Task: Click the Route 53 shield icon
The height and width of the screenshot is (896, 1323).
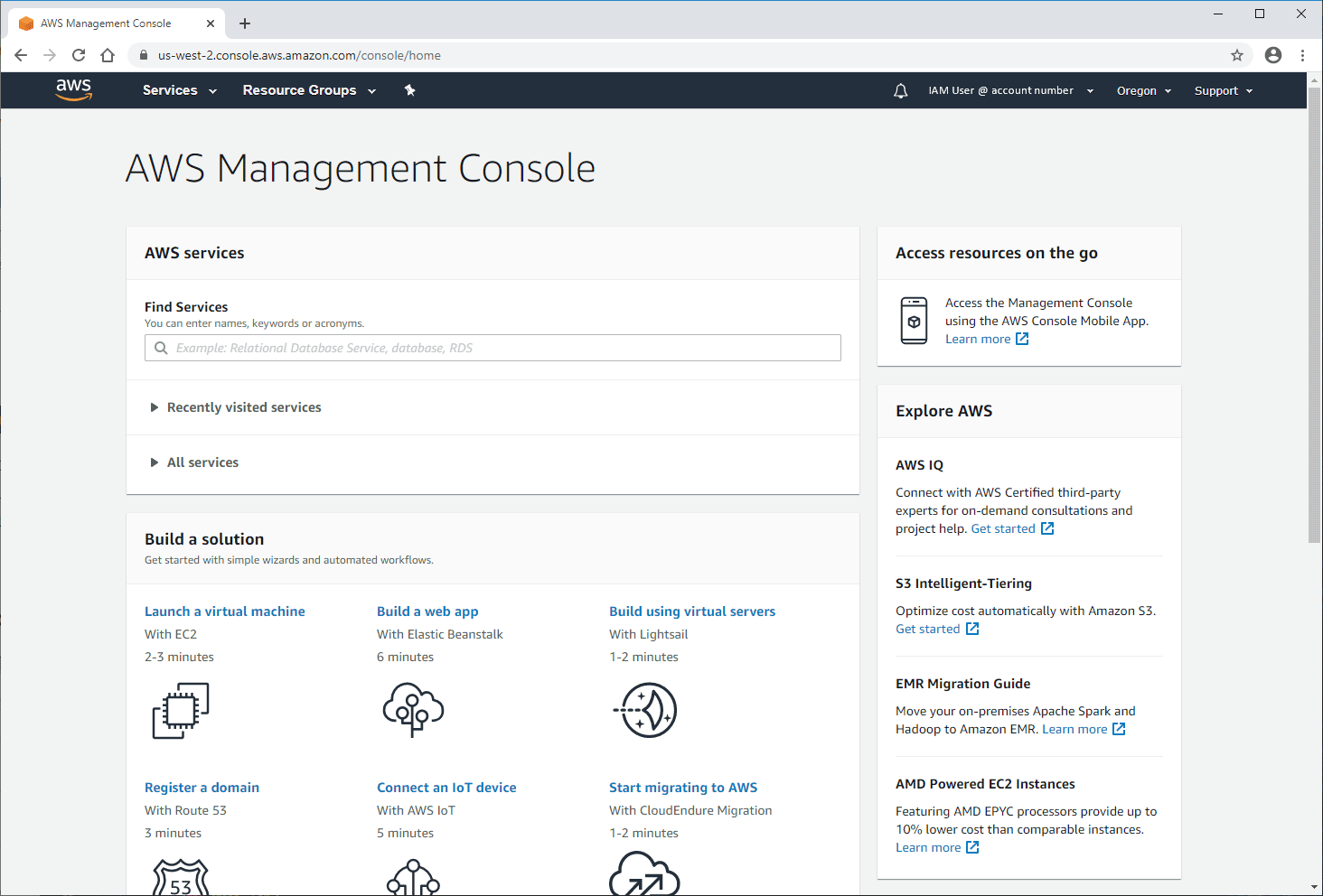Action: (x=181, y=877)
